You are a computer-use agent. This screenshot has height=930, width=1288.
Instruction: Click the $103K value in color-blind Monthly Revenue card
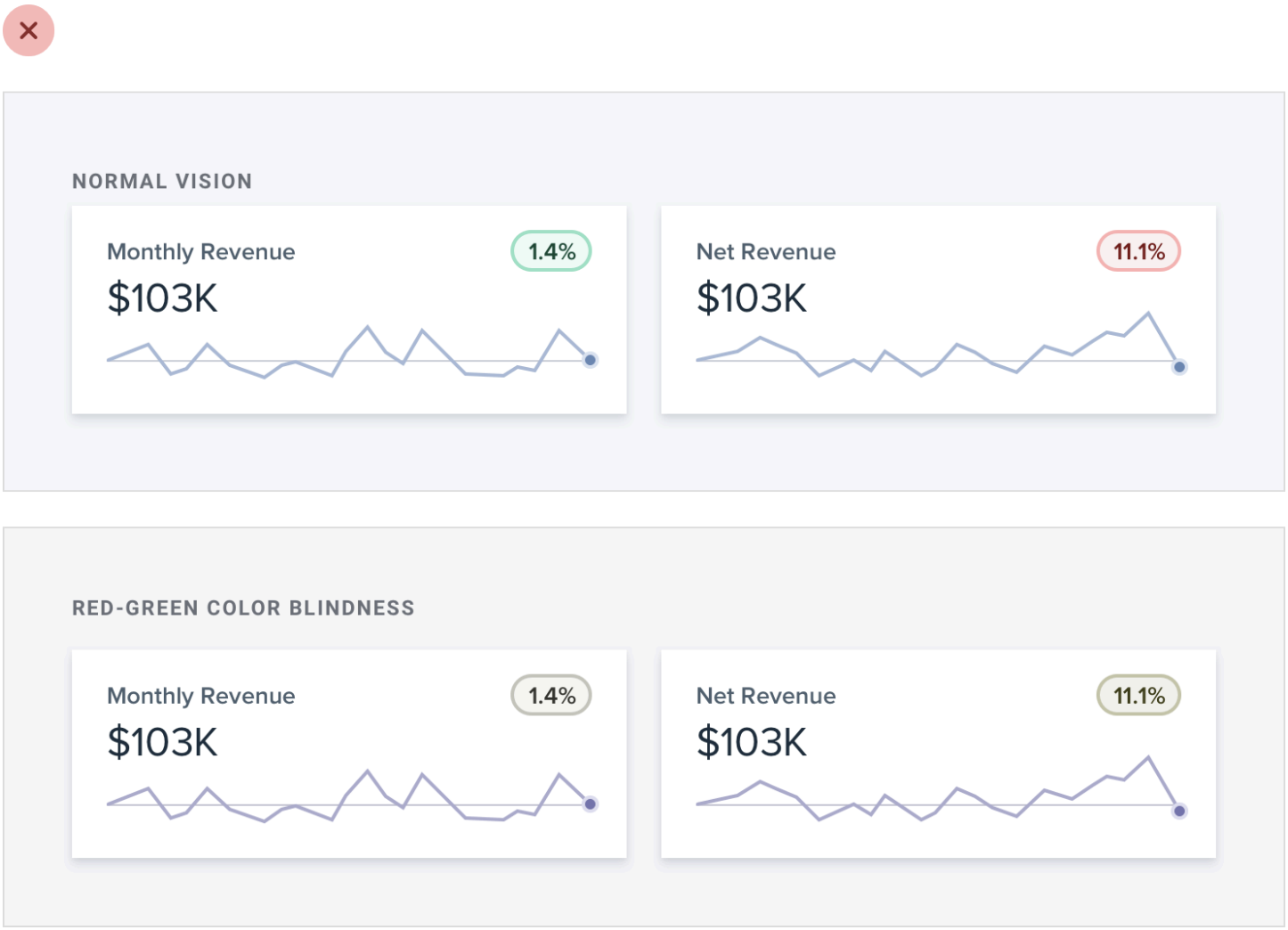tap(162, 742)
